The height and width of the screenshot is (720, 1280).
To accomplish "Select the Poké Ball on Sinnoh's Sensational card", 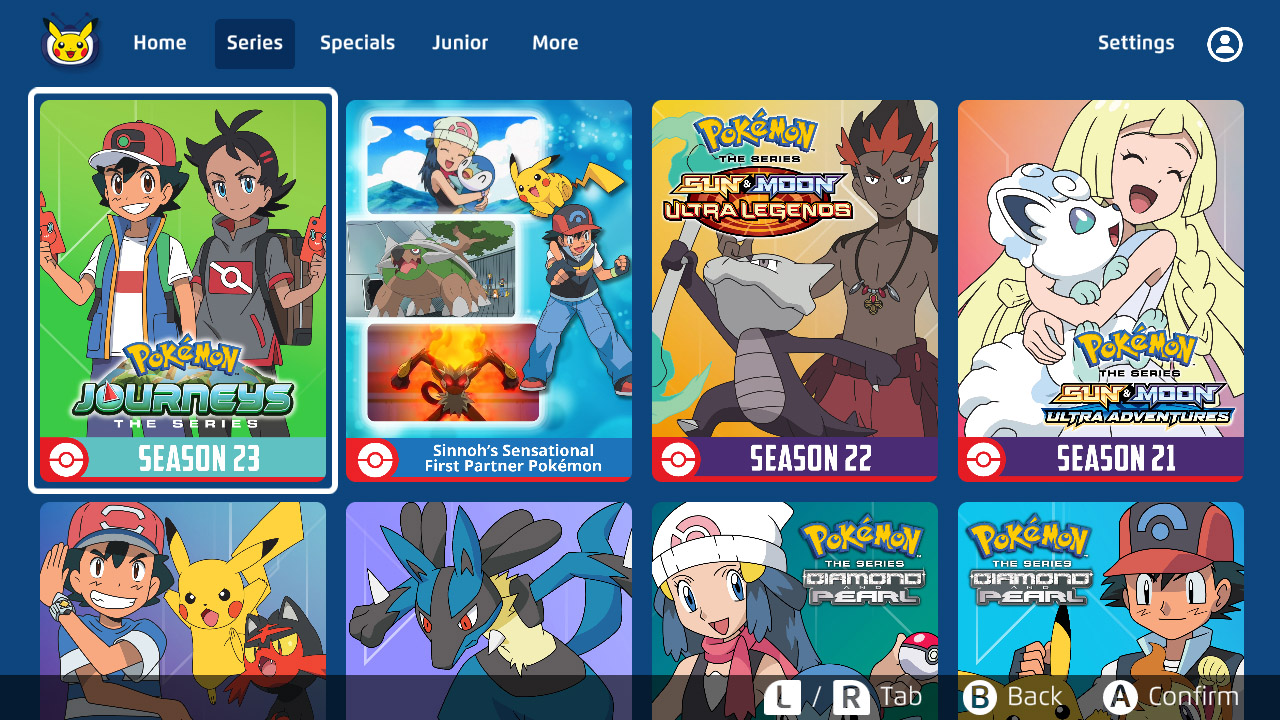I will [375, 460].
